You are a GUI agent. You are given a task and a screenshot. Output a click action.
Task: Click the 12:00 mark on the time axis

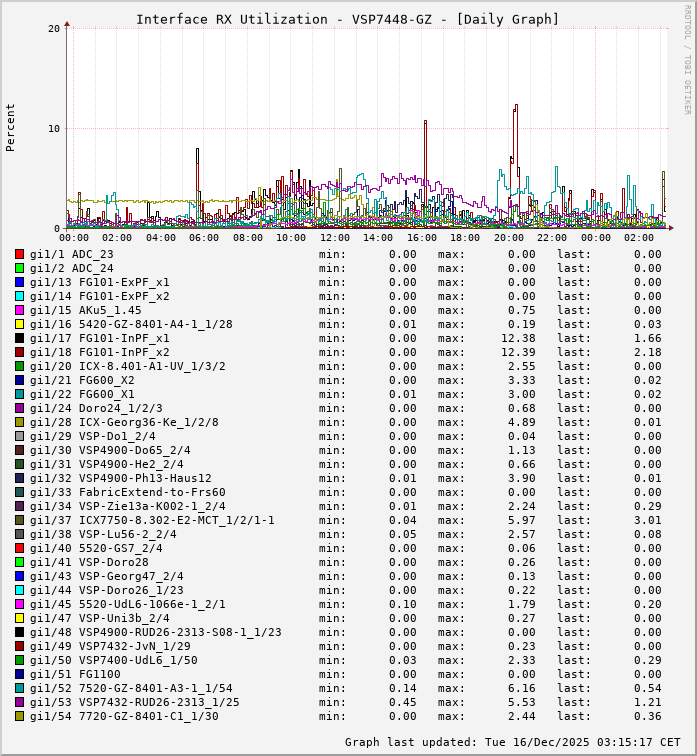click(335, 238)
